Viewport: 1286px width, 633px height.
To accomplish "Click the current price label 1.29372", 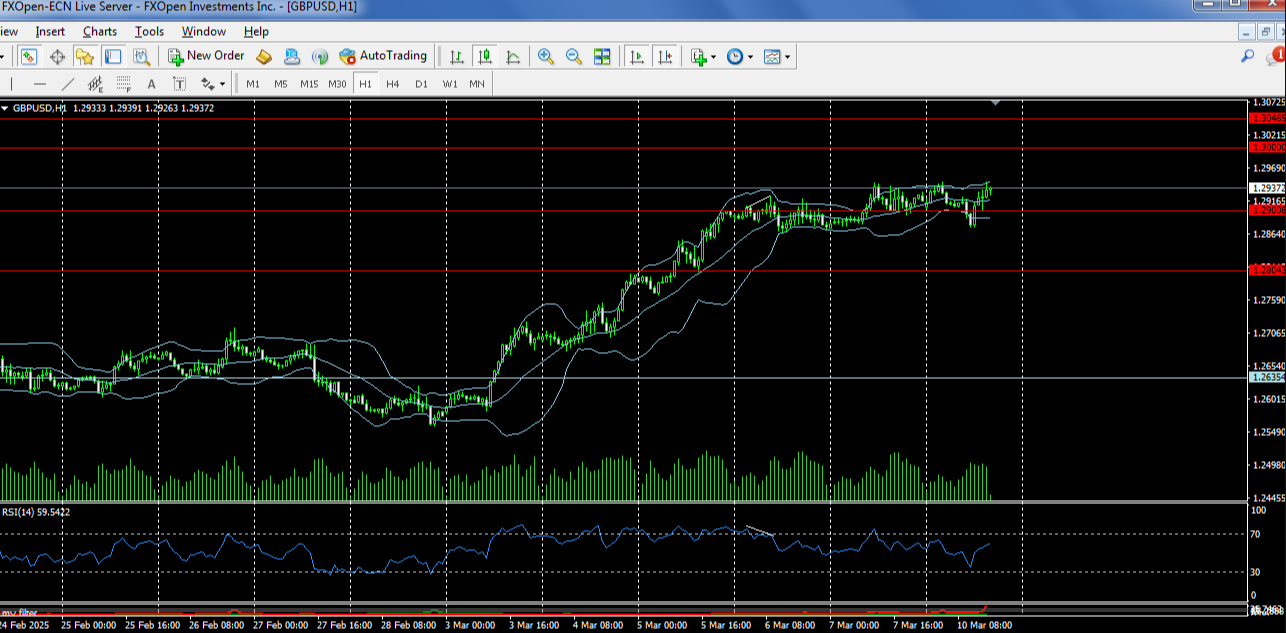I will [1267, 188].
